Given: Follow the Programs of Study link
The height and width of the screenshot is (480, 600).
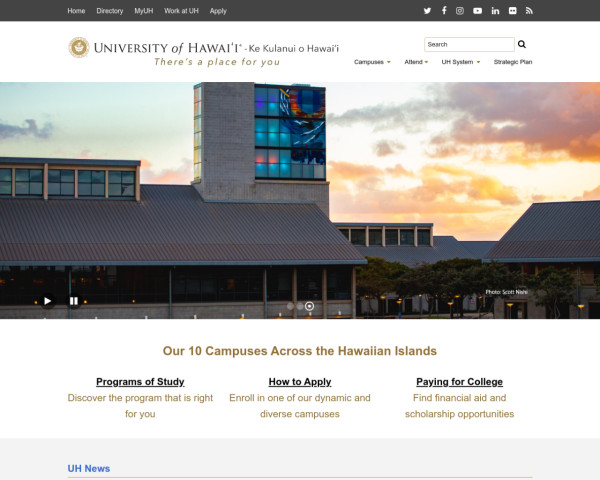Looking at the screenshot, I should click(x=140, y=382).
